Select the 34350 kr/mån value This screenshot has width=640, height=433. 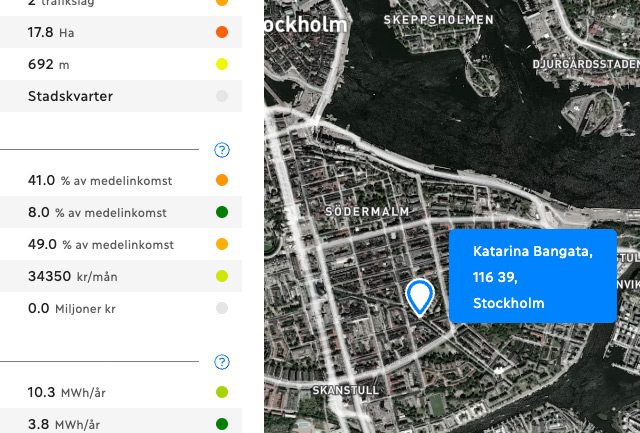point(73,276)
